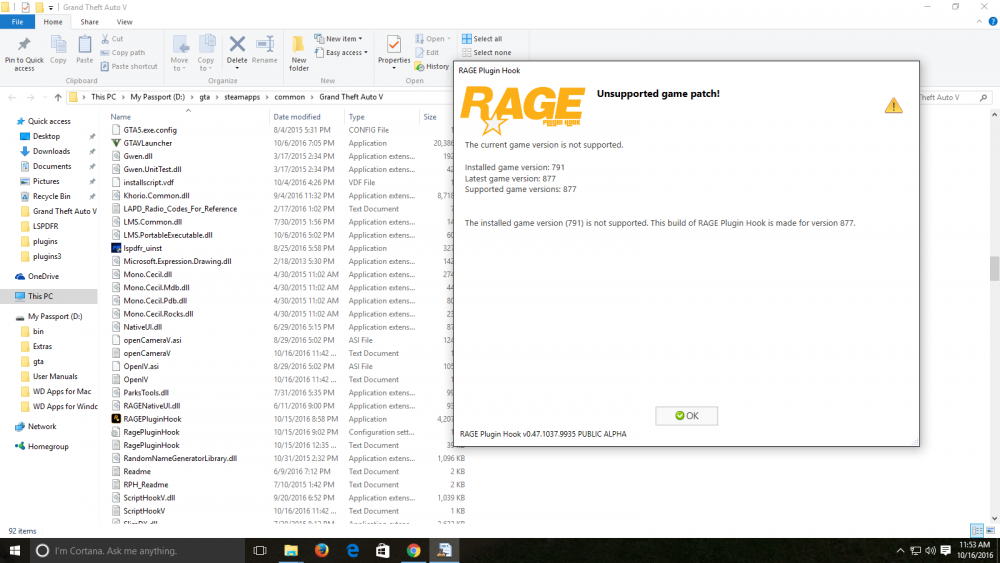The image size is (1000, 563).
Task: Select This PC in the navigation pane
Action: [x=40, y=296]
